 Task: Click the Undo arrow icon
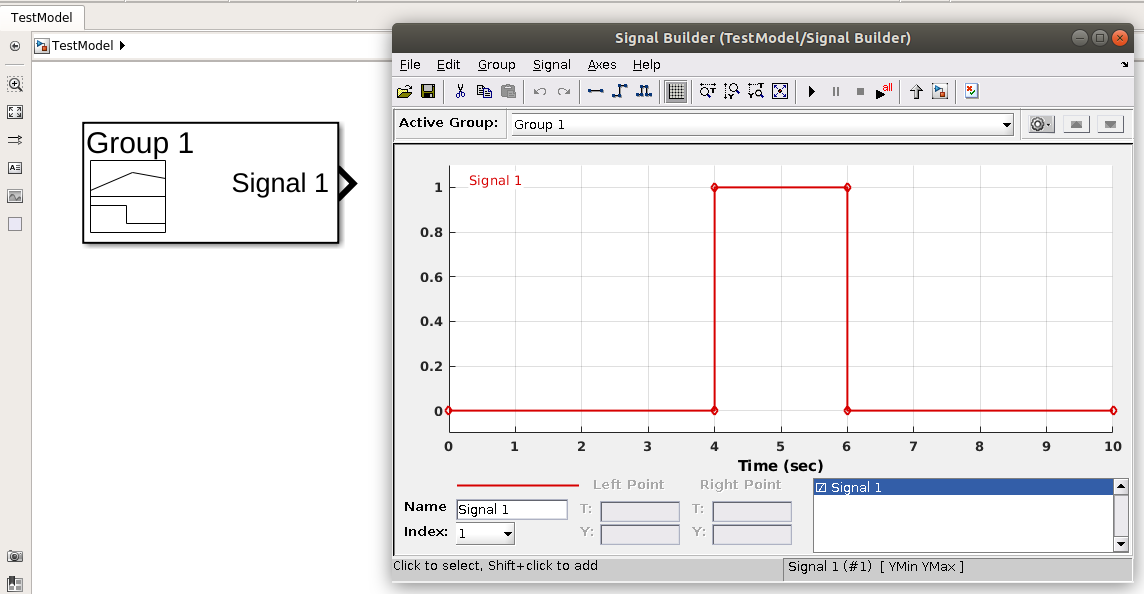tap(540, 91)
